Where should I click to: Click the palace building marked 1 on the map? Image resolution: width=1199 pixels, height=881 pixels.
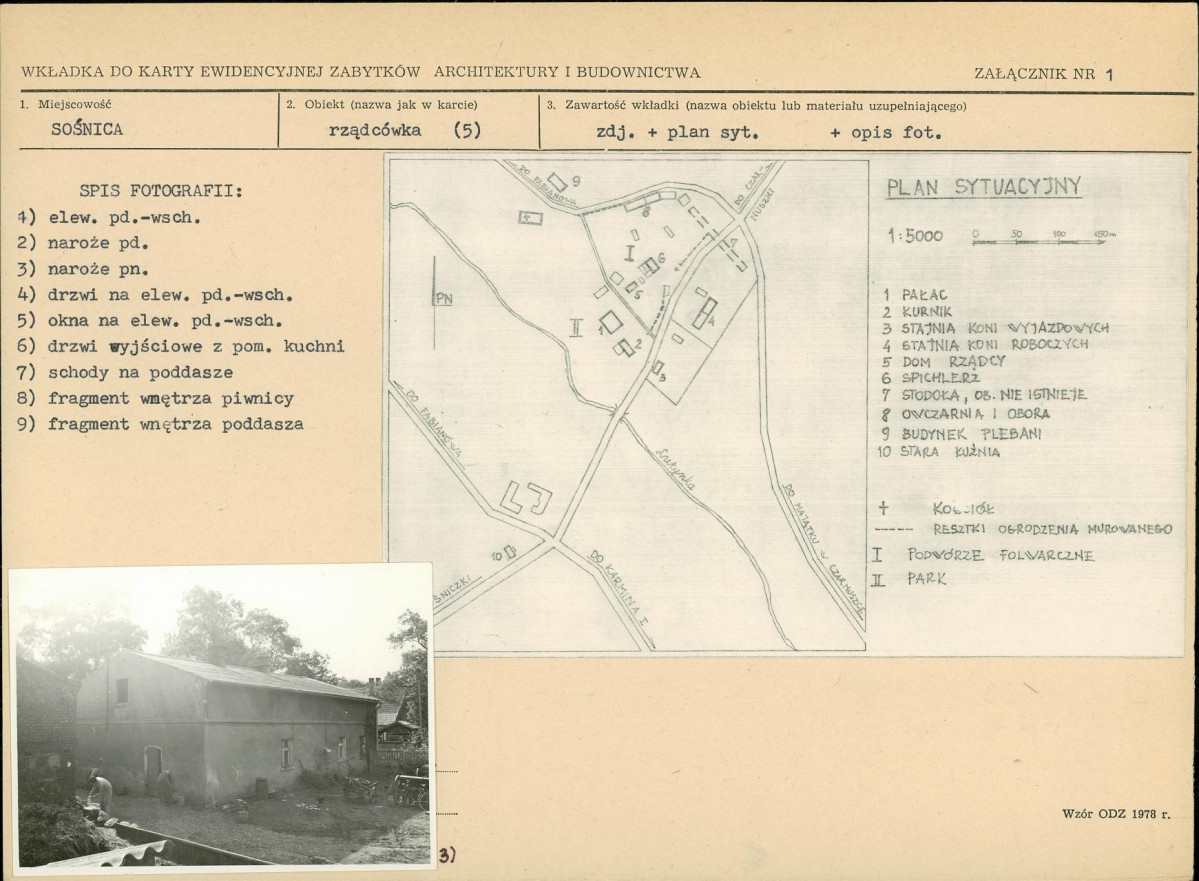pos(609,322)
